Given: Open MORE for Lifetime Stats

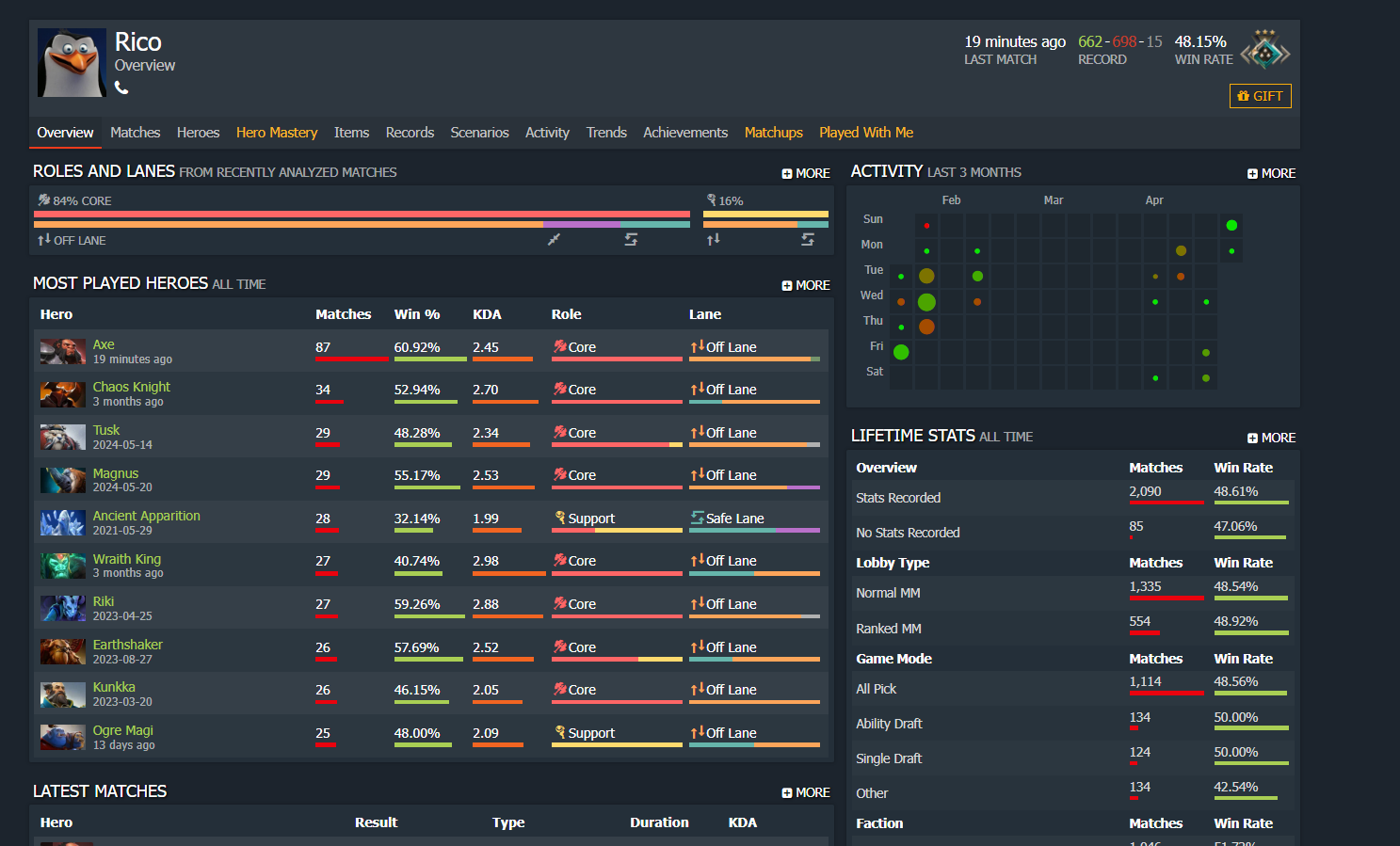Looking at the screenshot, I should click(x=1271, y=438).
